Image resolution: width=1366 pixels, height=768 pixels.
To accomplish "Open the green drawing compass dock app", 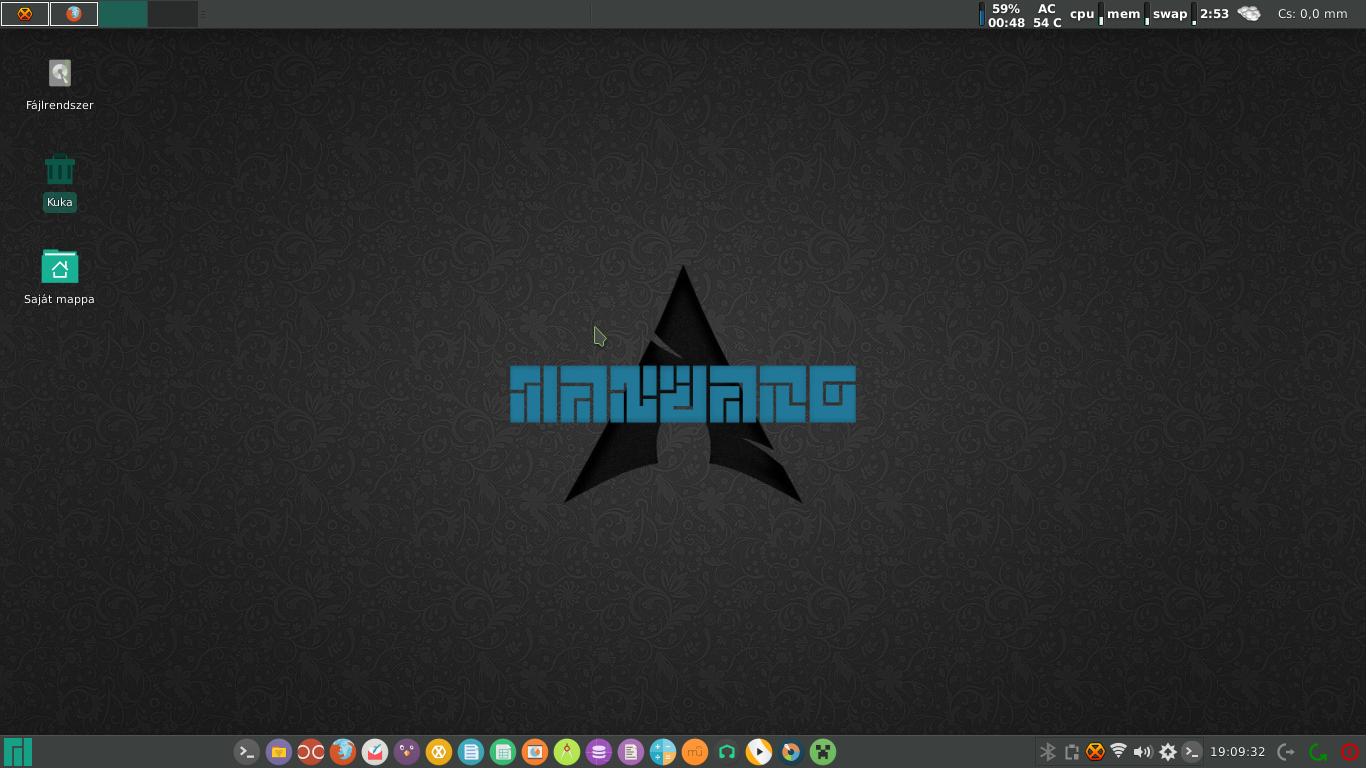I will click(567, 752).
